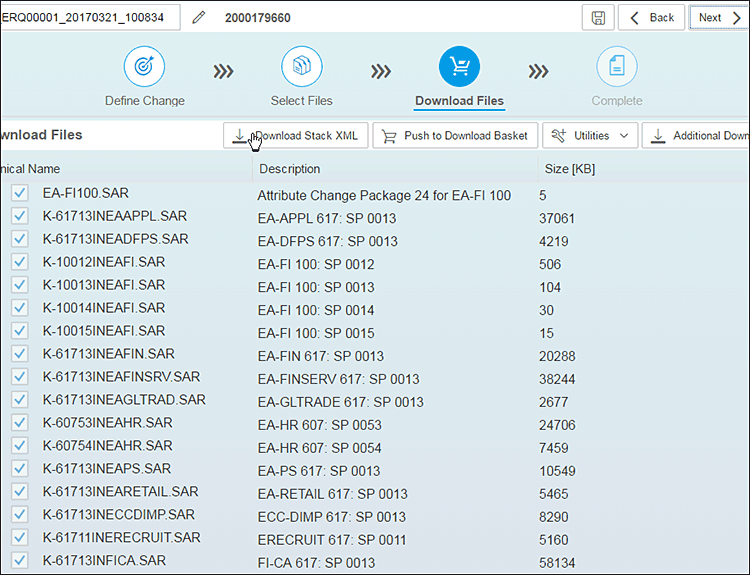The height and width of the screenshot is (575, 750).
Task: Sort by the Size [KB] column header
Action: point(569,169)
